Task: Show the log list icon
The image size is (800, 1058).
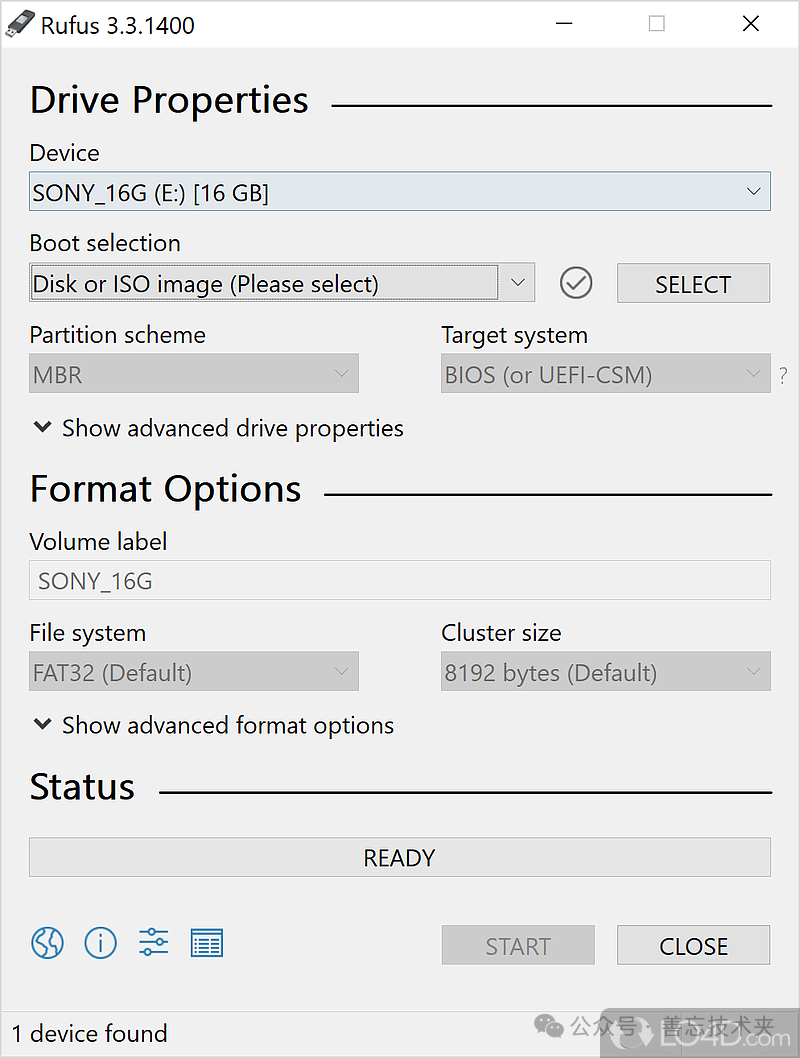Action: [x=206, y=942]
